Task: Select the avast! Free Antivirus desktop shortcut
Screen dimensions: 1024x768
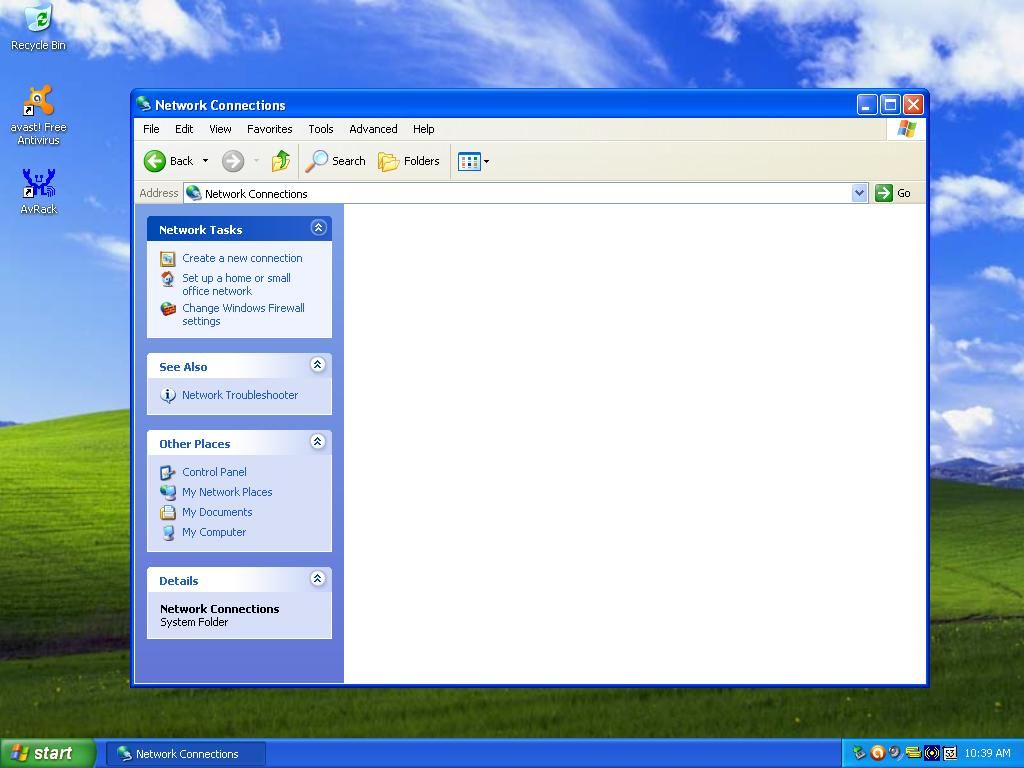Action: tap(39, 116)
